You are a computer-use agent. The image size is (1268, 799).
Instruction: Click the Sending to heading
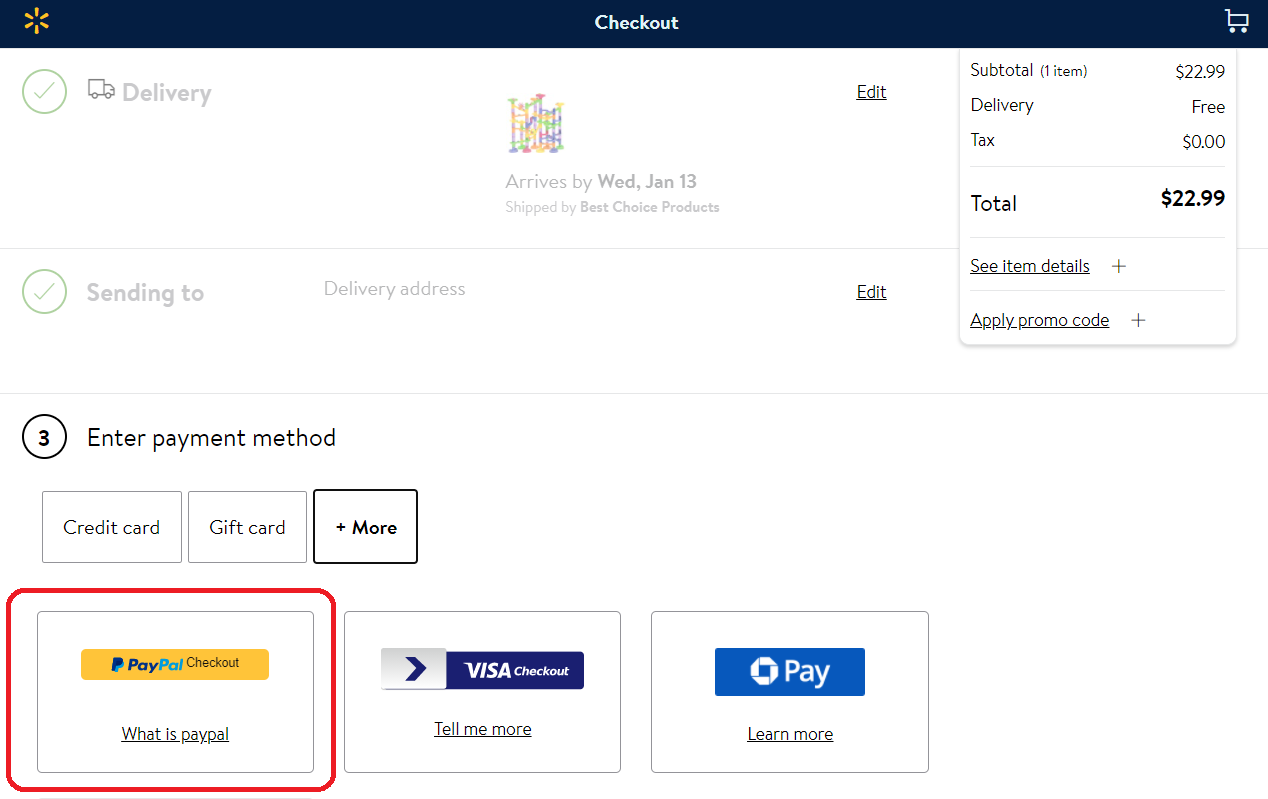point(145,293)
